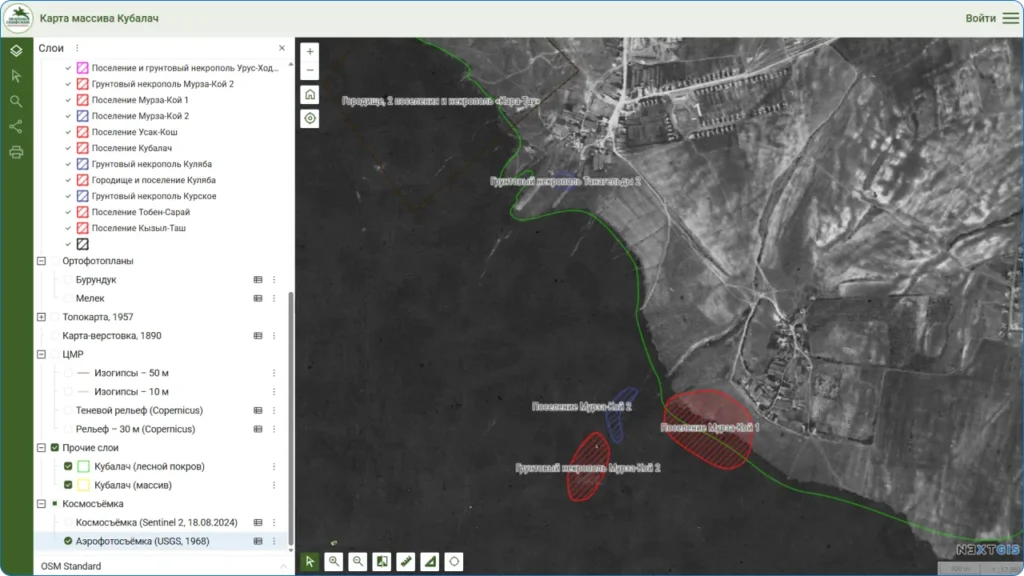Turn on Космосъёмка (Sentinel 2, 18.08.2024) layer
The height and width of the screenshot is (576, 1024).
[68, 522]
